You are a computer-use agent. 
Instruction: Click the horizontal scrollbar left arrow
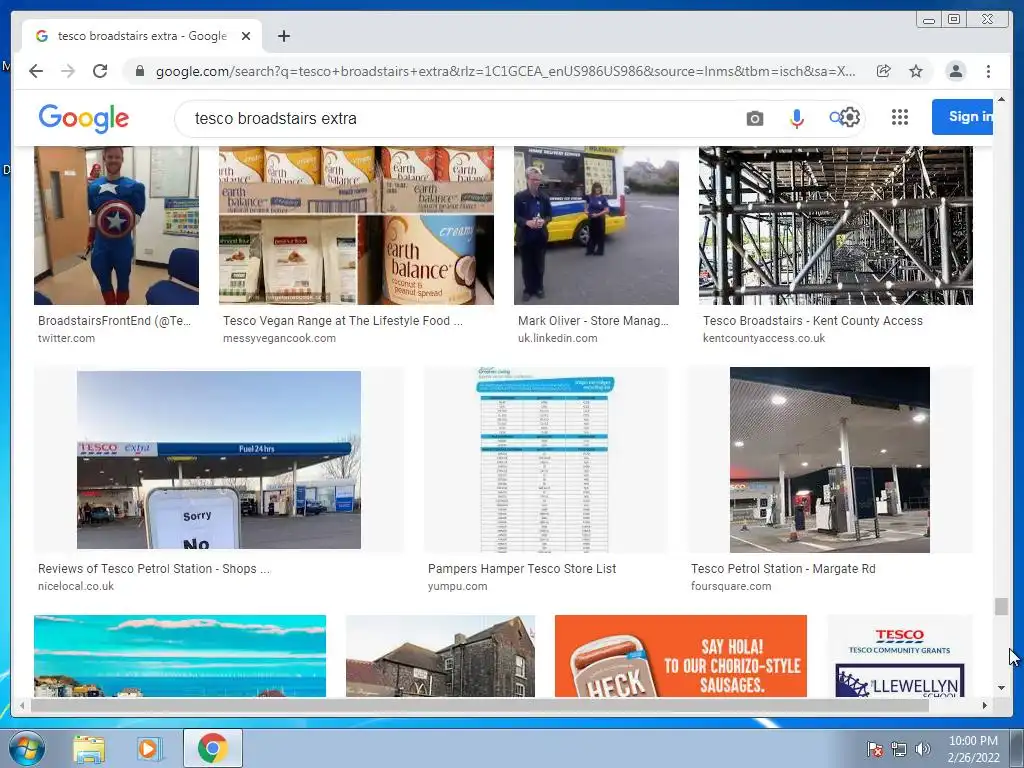click(22, 705)
